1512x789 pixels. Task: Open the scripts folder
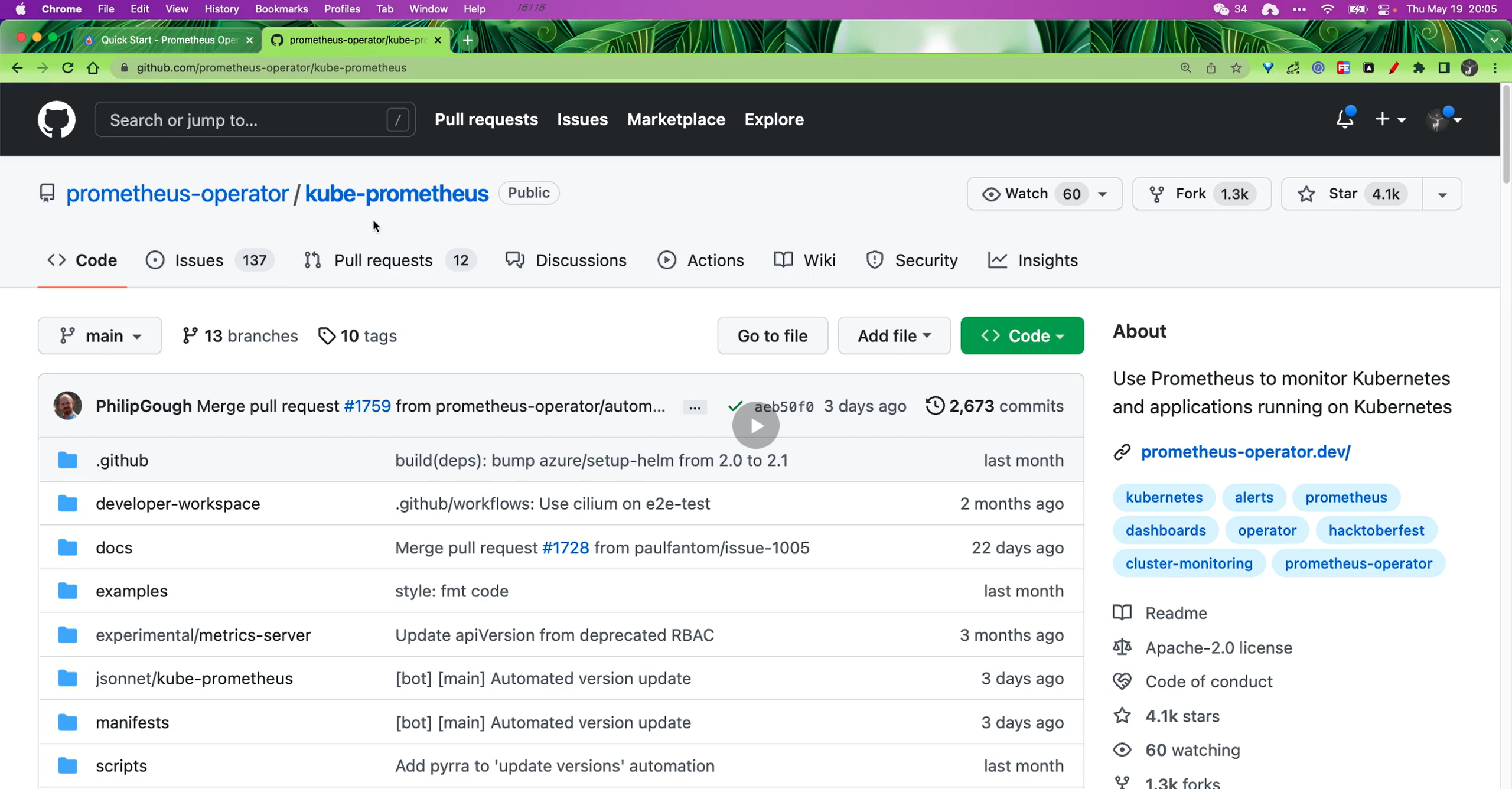(121, 765)
